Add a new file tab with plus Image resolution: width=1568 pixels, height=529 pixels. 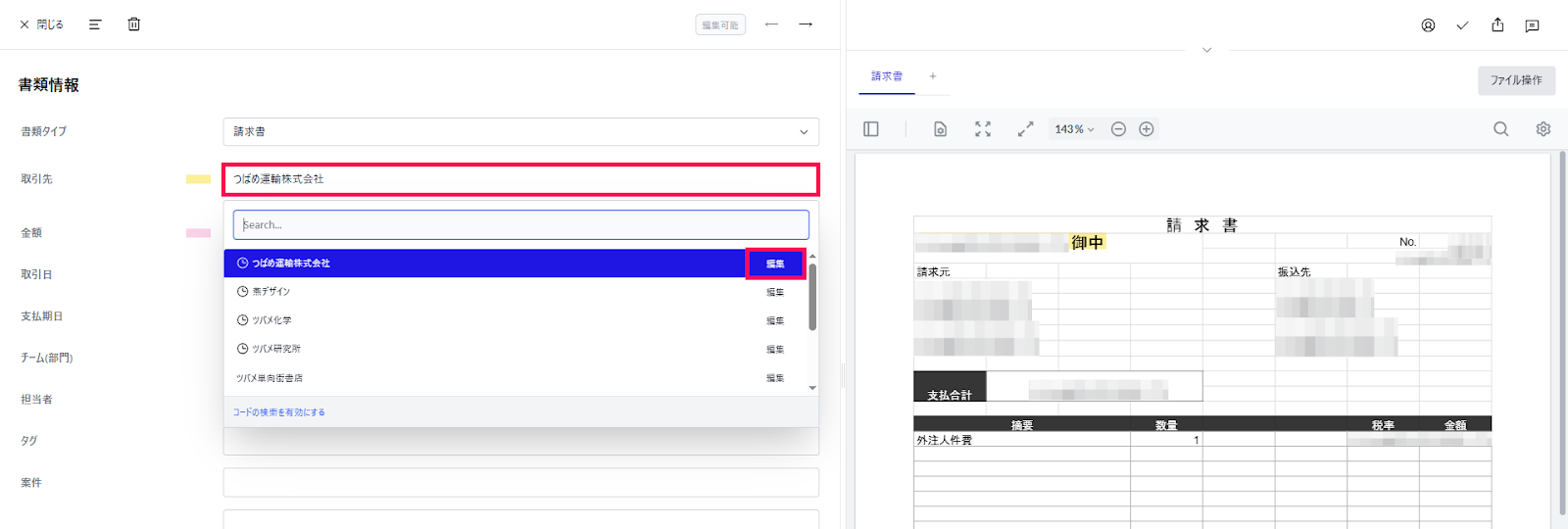933,76
